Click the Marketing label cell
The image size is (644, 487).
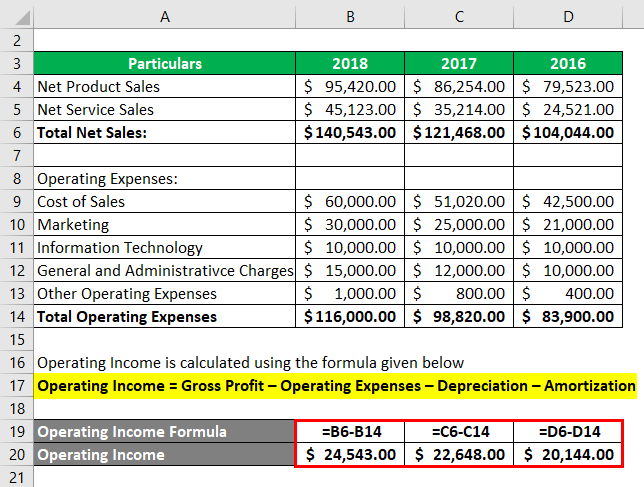click(165, 224)
